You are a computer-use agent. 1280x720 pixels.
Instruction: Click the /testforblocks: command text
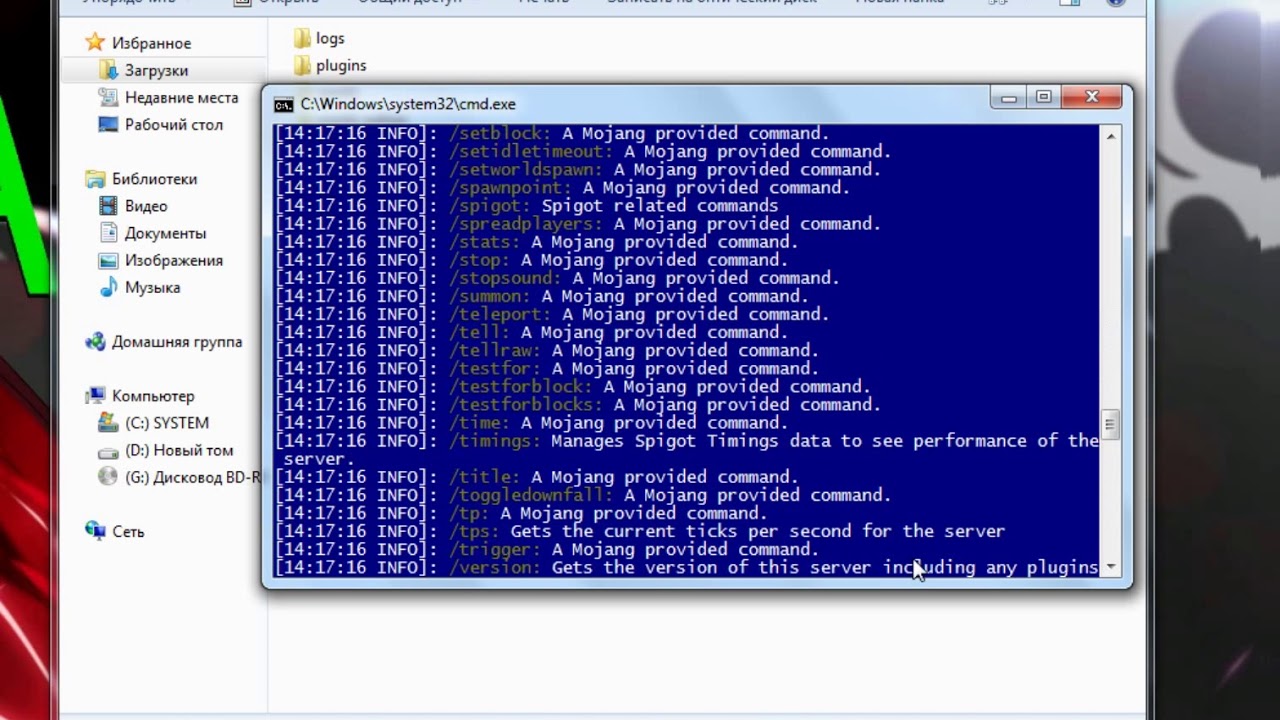tap(526, 403)
